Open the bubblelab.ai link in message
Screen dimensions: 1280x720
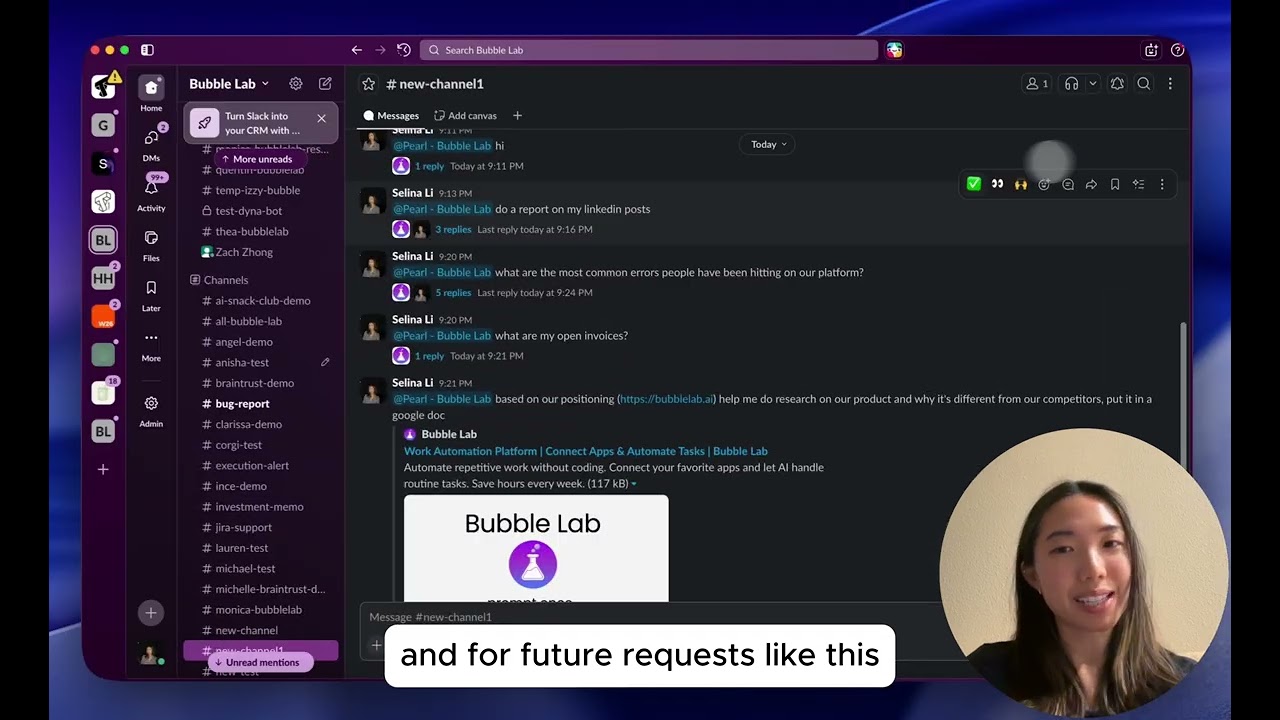coord(667,399)
